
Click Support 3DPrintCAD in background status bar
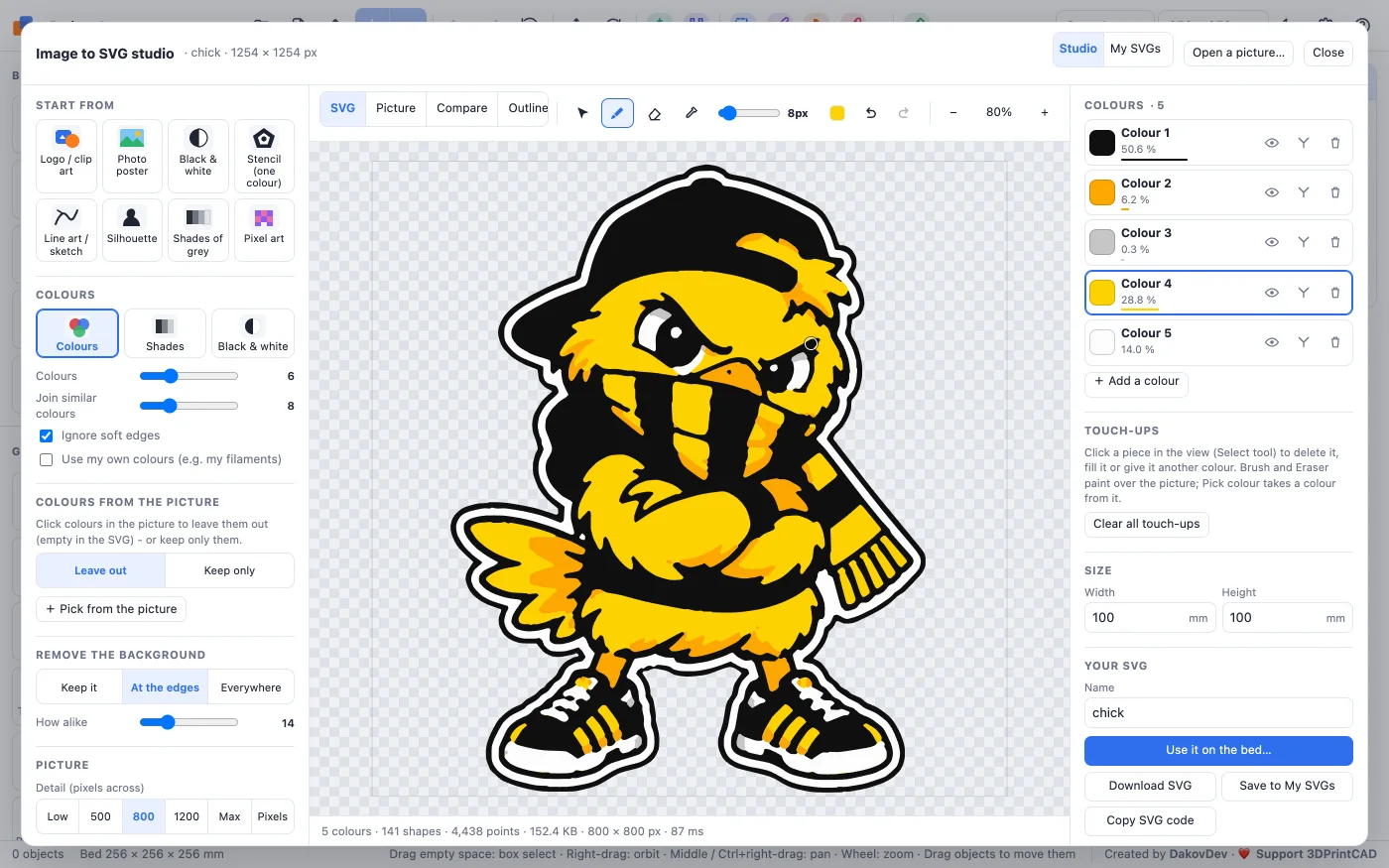click(x=1316, y=854)
